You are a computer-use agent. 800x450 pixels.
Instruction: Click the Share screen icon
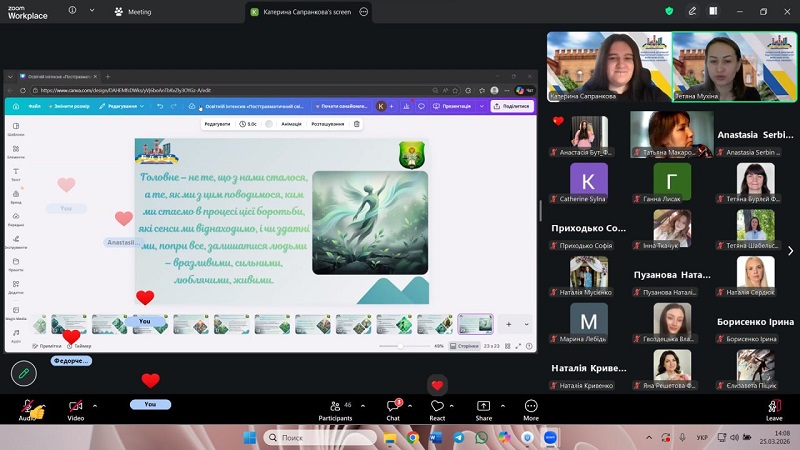coord(483,408)
